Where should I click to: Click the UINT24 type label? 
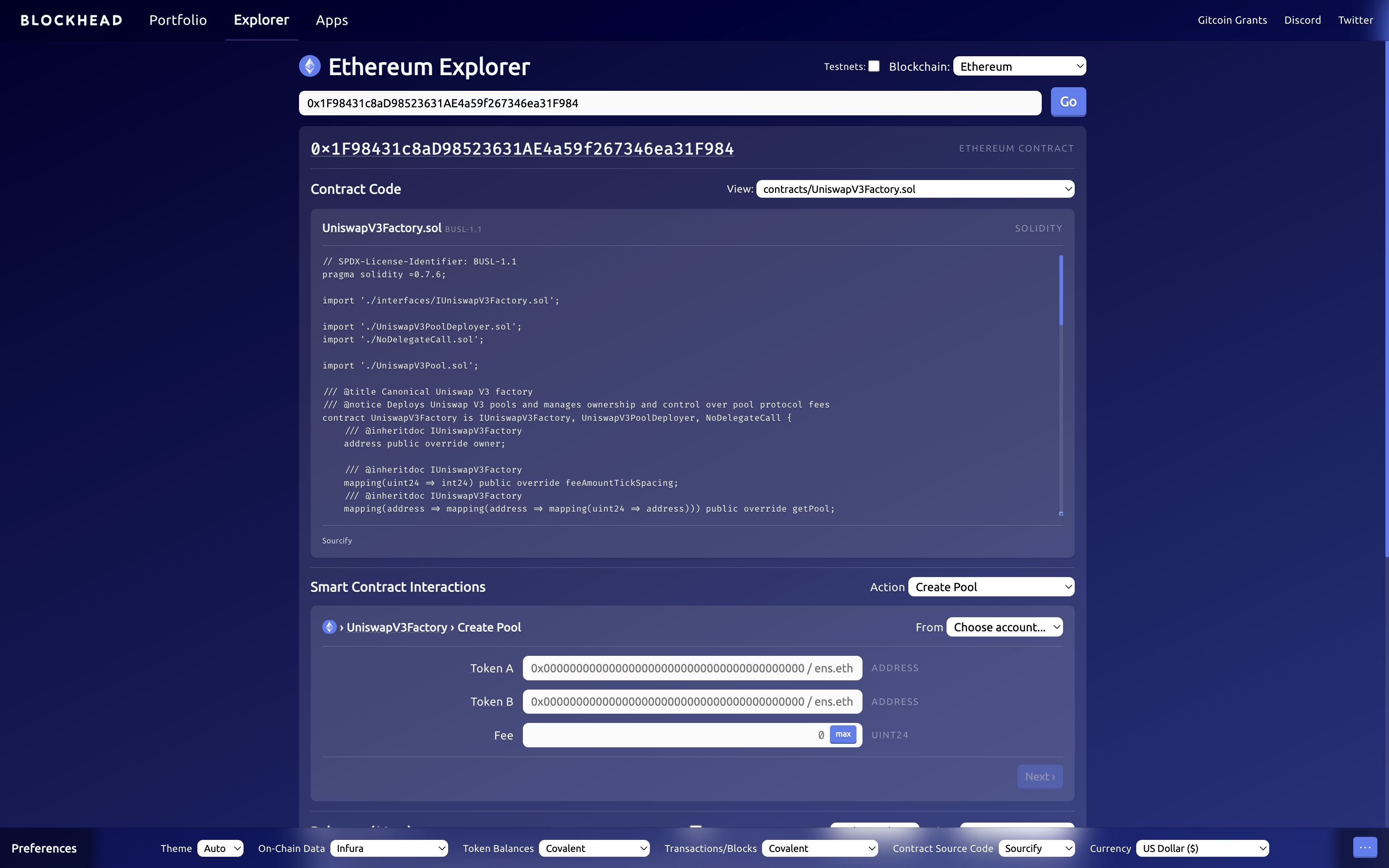click(x=890, y=735)
